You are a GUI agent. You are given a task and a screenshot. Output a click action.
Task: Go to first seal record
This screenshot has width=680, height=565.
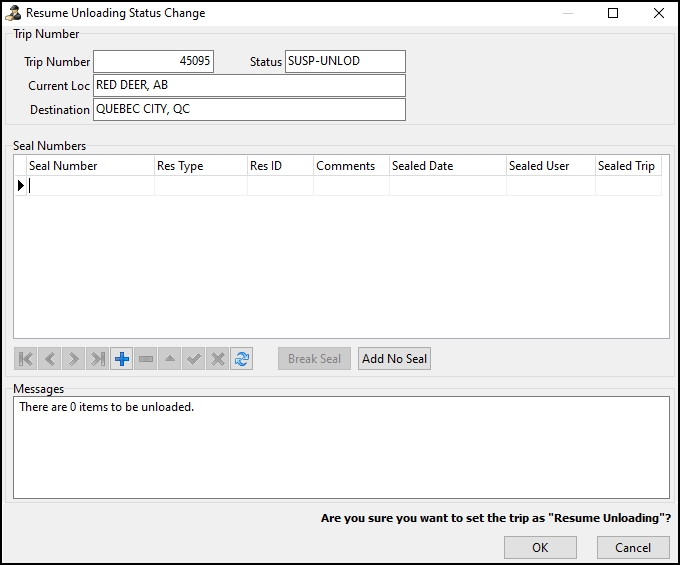[26, 359]
